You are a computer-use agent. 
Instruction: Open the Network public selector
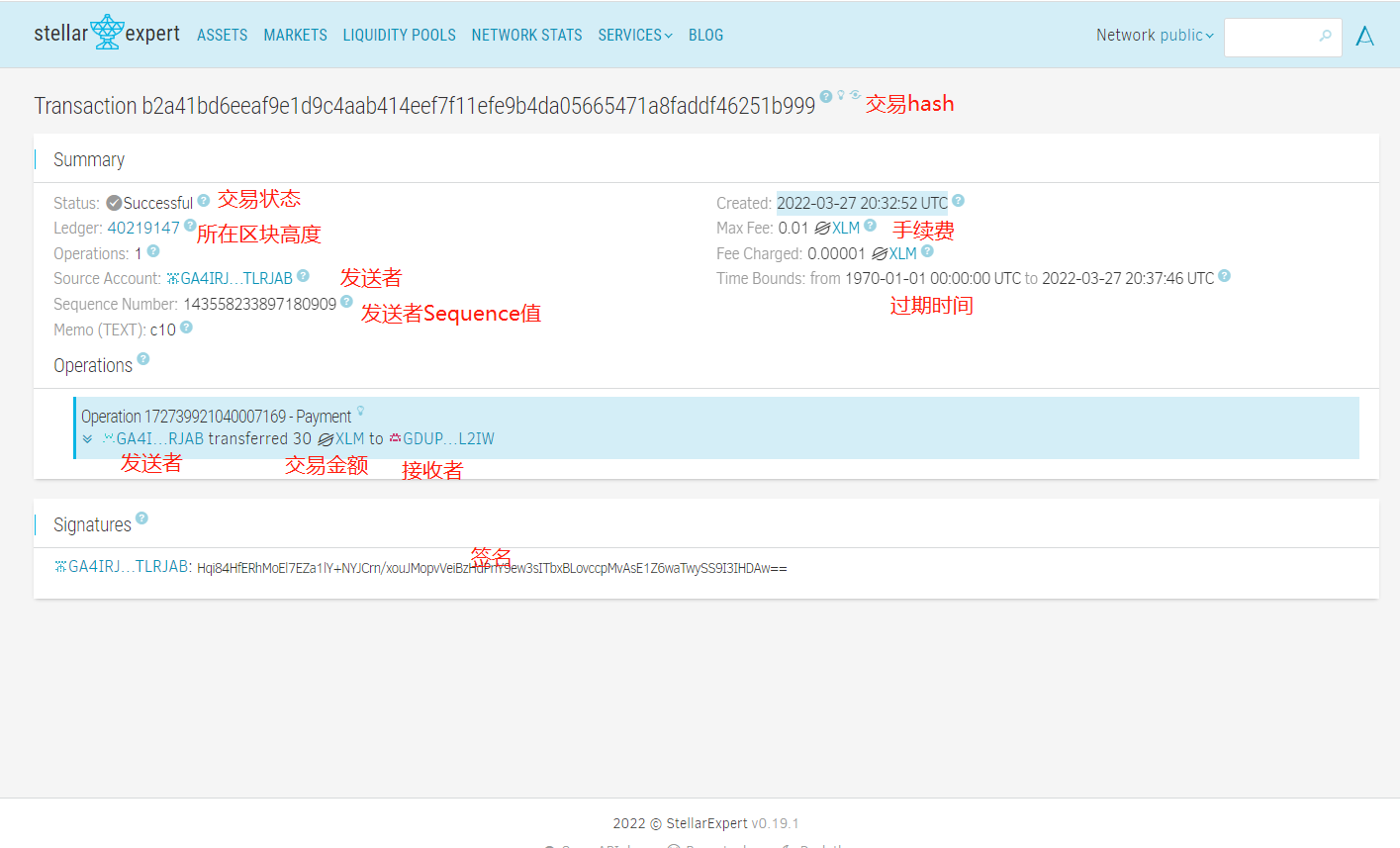coord(1154,36)
